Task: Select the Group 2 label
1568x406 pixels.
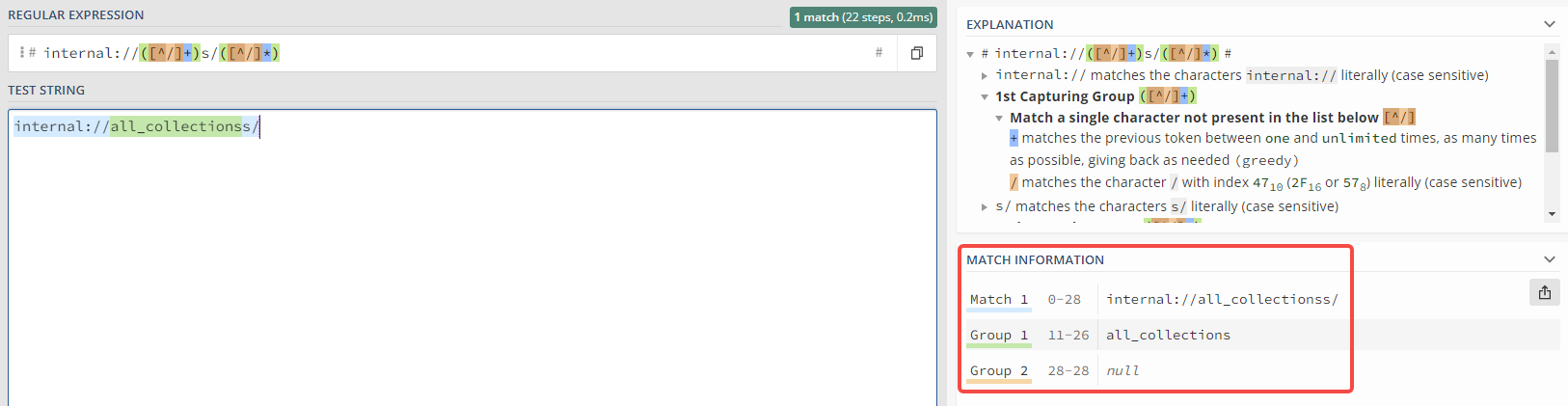Action: coord(999,371)
